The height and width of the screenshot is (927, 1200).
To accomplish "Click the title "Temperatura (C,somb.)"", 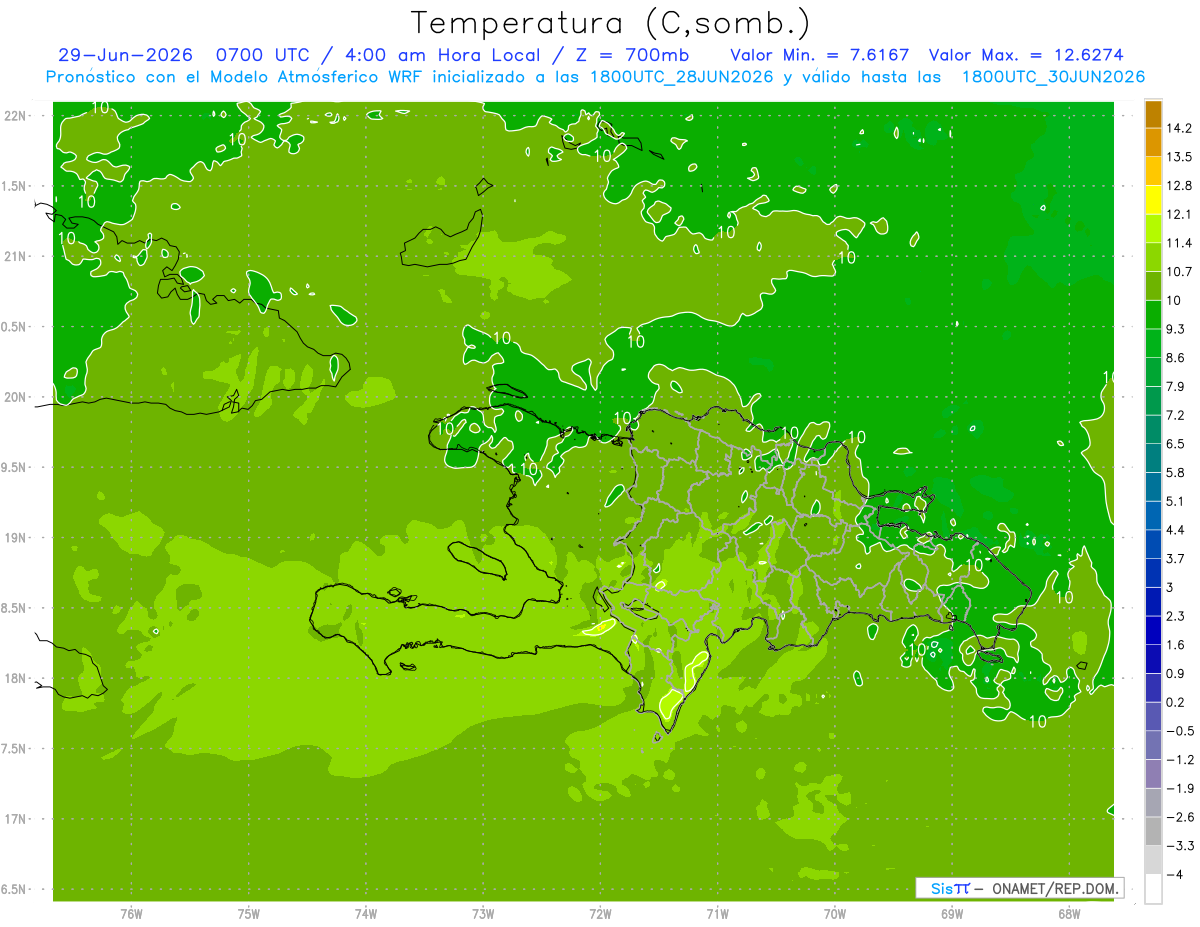I will (x=611, y=23).
